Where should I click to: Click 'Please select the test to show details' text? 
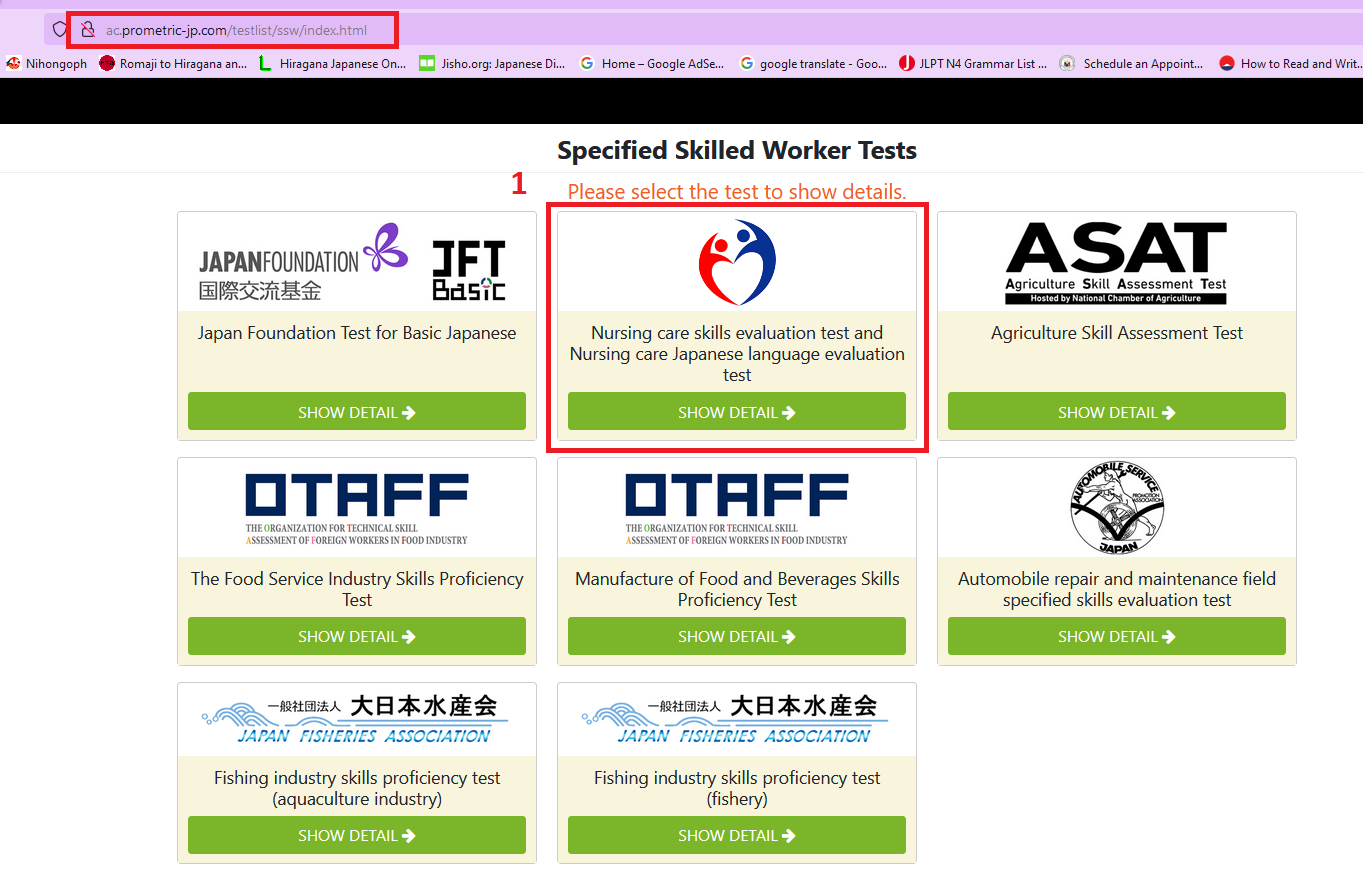click(x=737, y=191)
